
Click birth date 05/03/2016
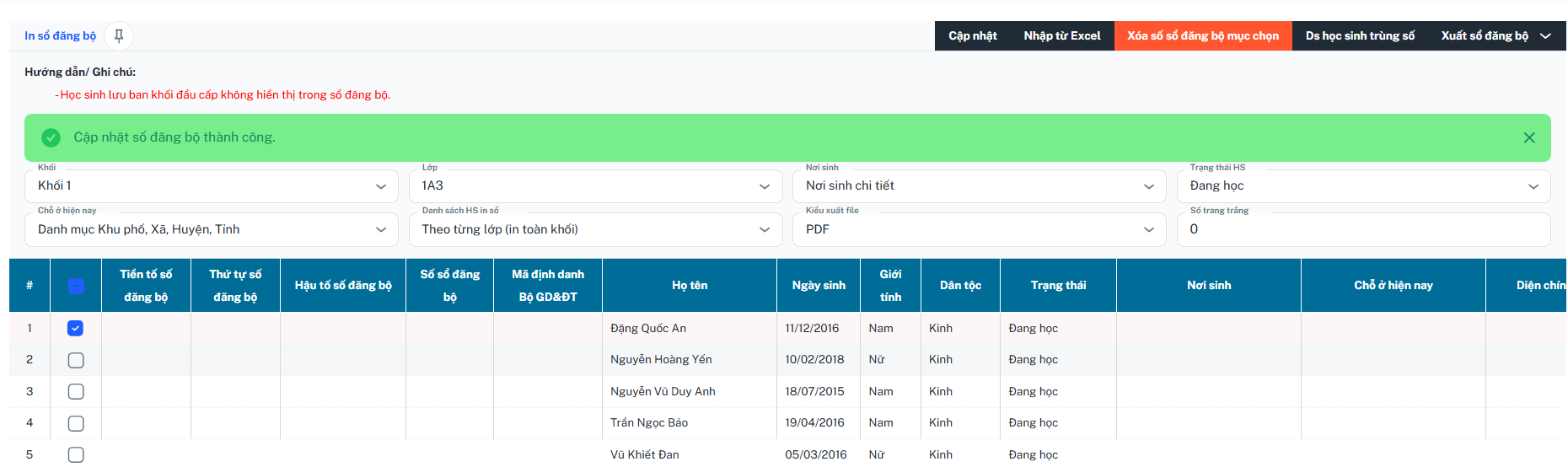coord(816,454)
